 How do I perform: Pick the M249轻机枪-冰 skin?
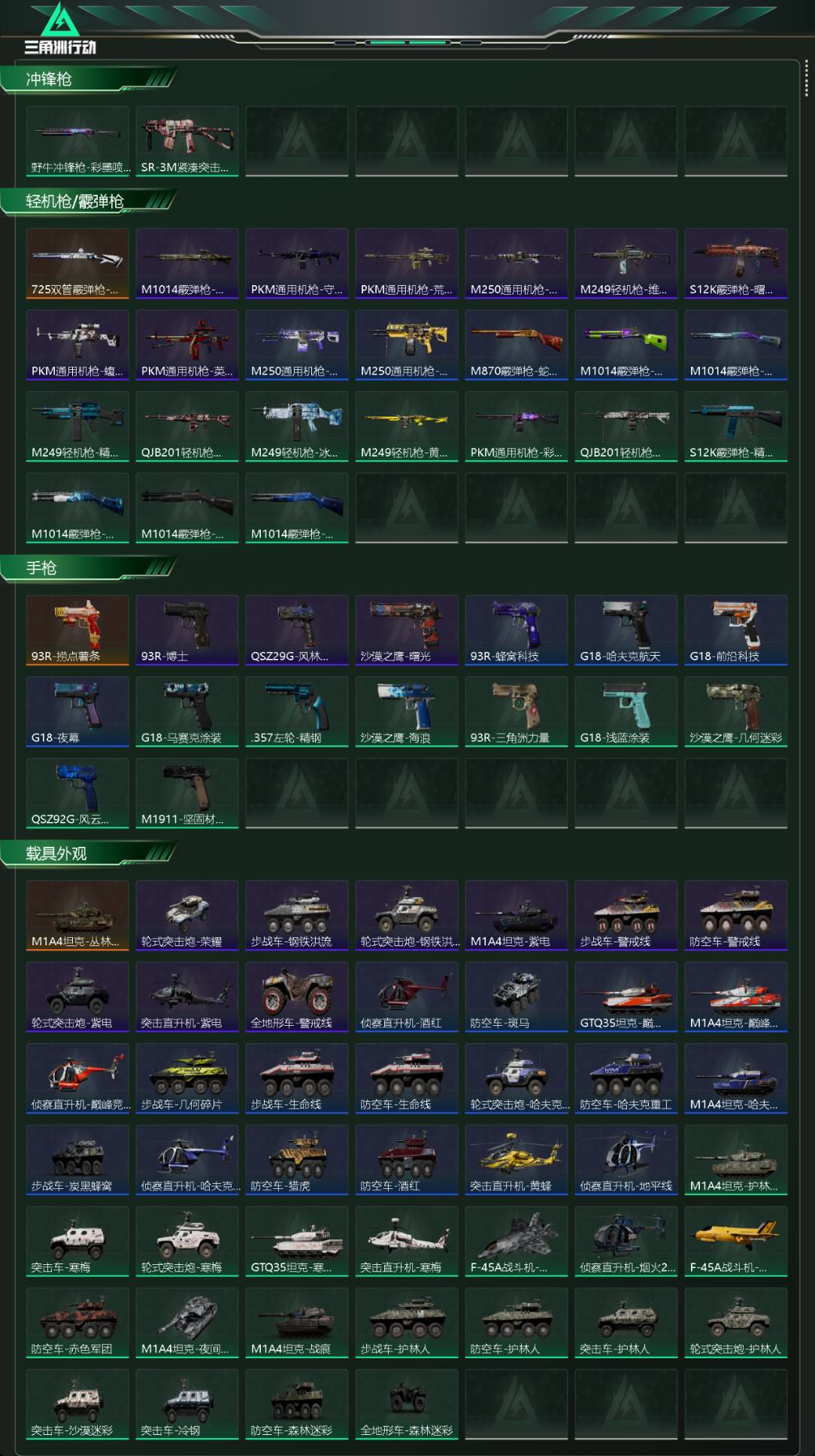[x=297, y=426]
